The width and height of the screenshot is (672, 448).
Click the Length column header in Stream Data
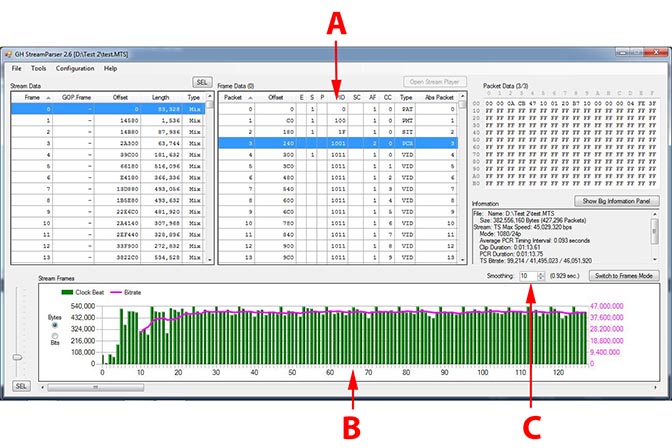pos(161,98)
